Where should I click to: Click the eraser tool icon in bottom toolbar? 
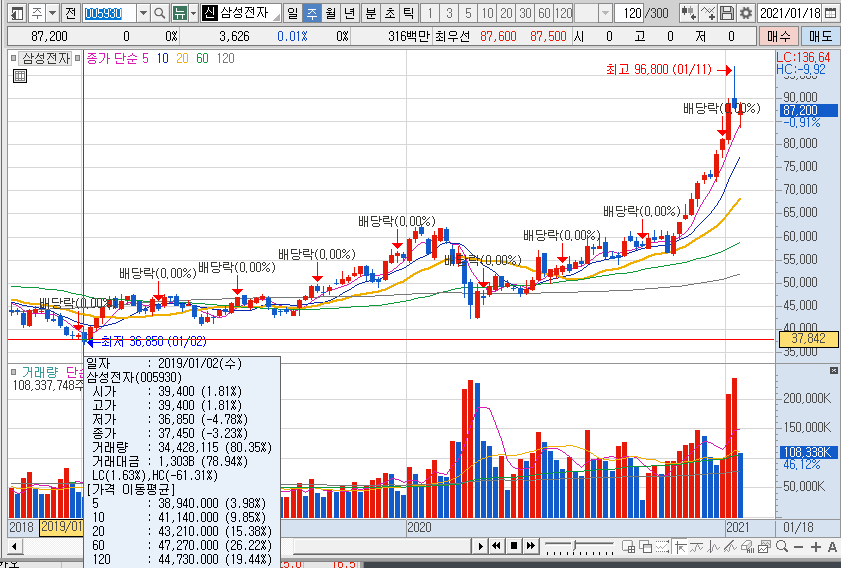click(747, 547)
